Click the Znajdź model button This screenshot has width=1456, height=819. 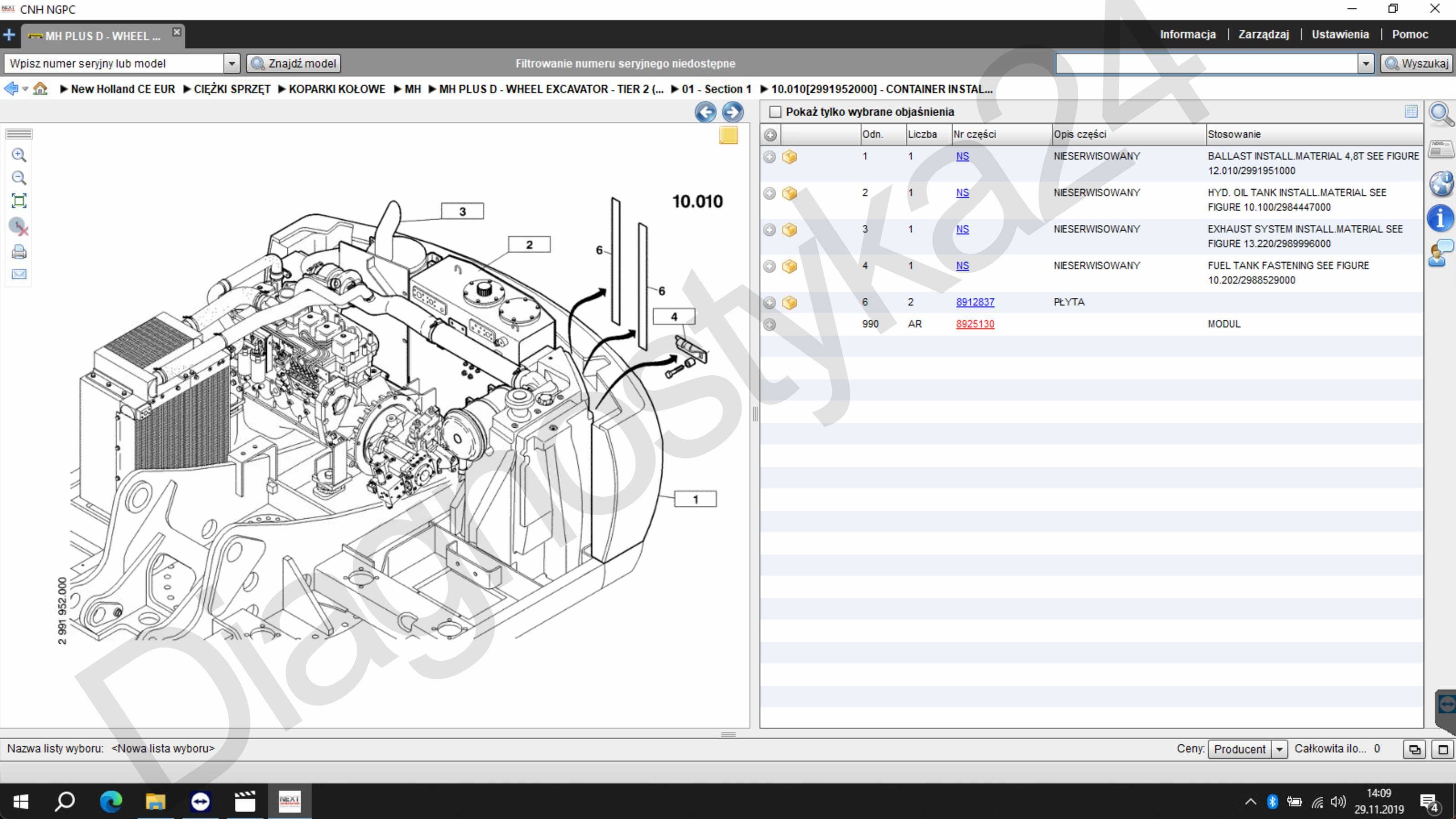(294, 63)
